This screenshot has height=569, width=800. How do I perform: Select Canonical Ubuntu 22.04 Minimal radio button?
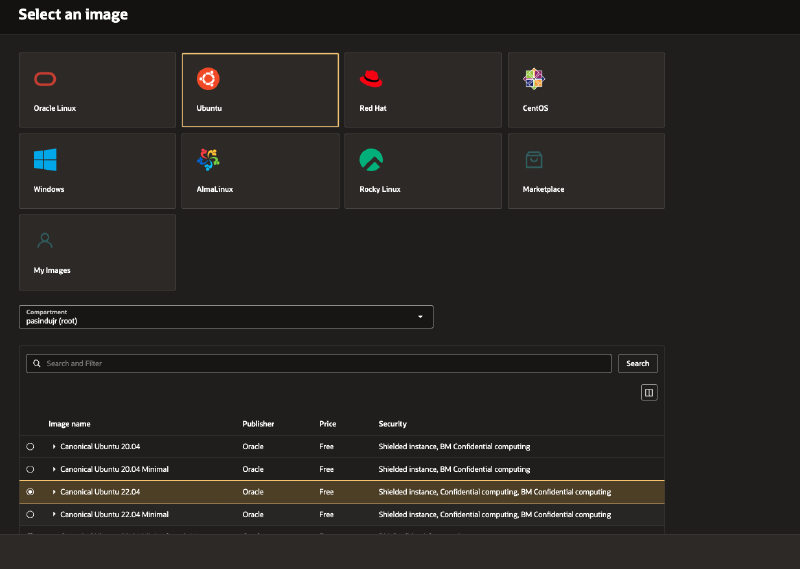30,514
